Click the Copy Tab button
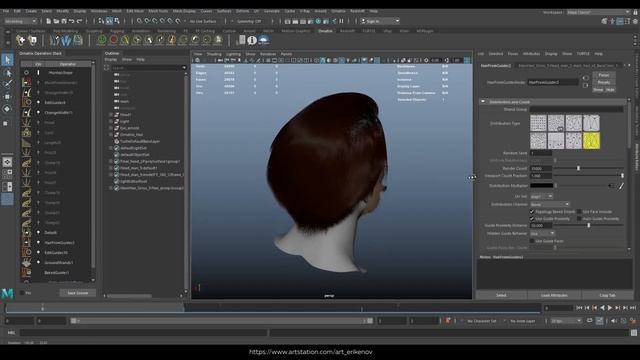The height and width of the screenshot is (360, 640). pyautogui.click(x=607, y=295)
